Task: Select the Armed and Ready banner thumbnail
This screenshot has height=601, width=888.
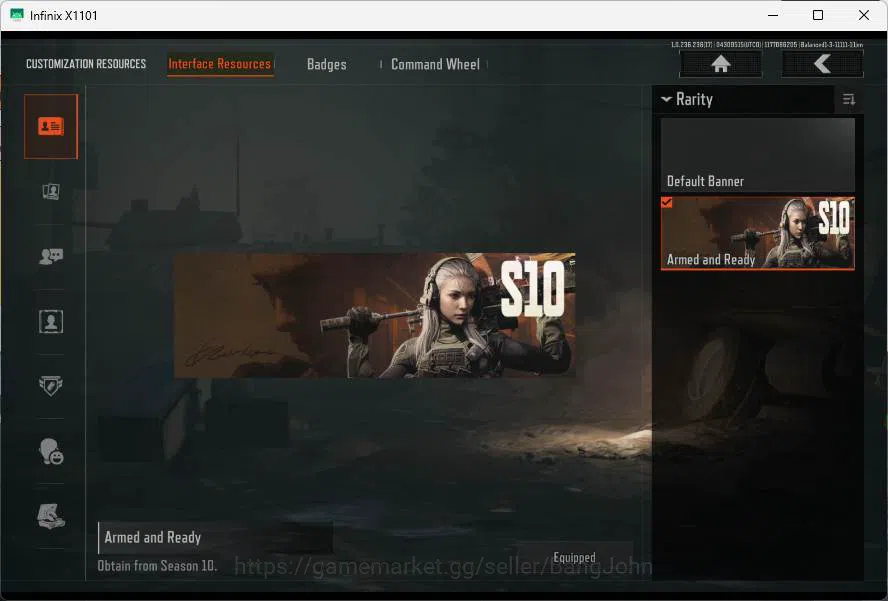Action: (758, 233)
